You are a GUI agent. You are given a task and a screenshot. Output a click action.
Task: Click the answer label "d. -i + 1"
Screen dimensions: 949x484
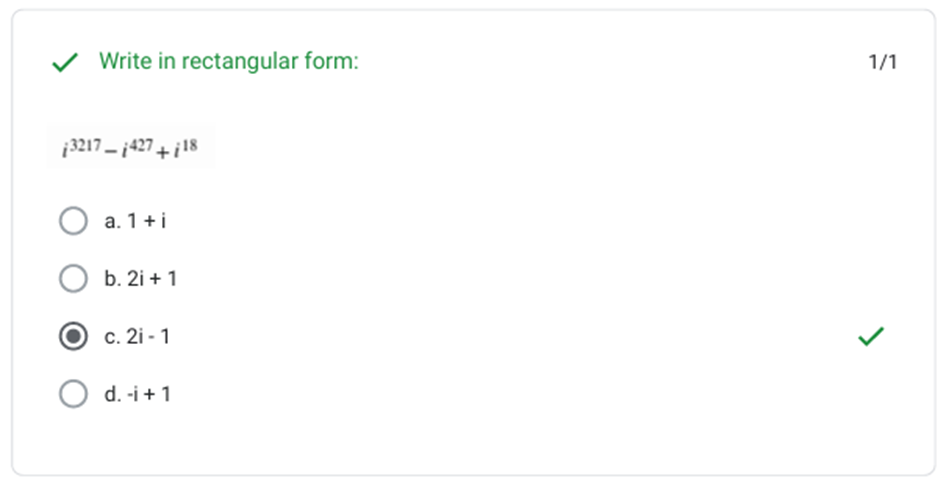pos(137,394)
